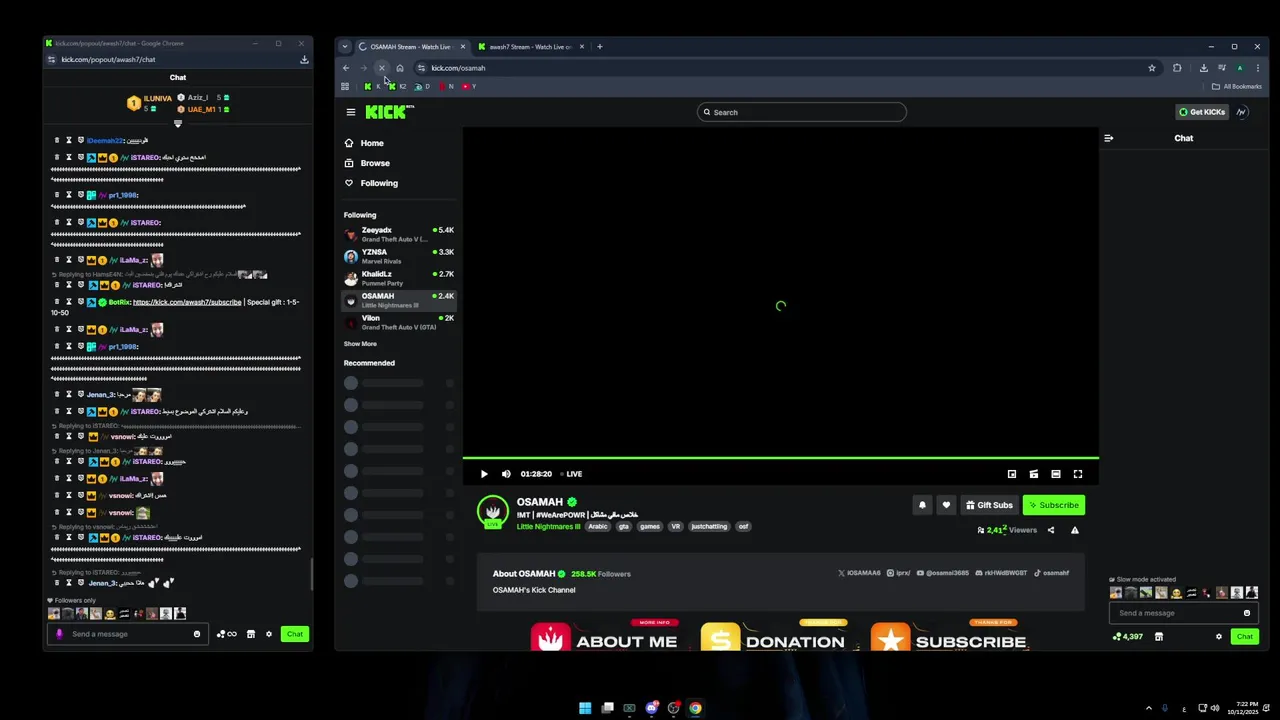Select OSAMAH channel in Following list
The width and height of the screenshot is (1280, 720).
[x=399, y=300]
